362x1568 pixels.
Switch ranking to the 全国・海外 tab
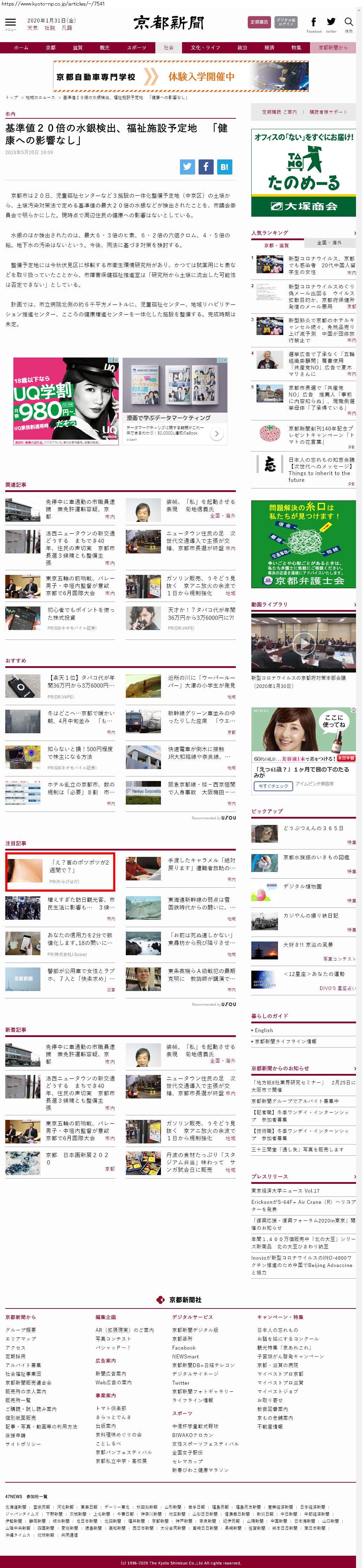click(329, 243)
